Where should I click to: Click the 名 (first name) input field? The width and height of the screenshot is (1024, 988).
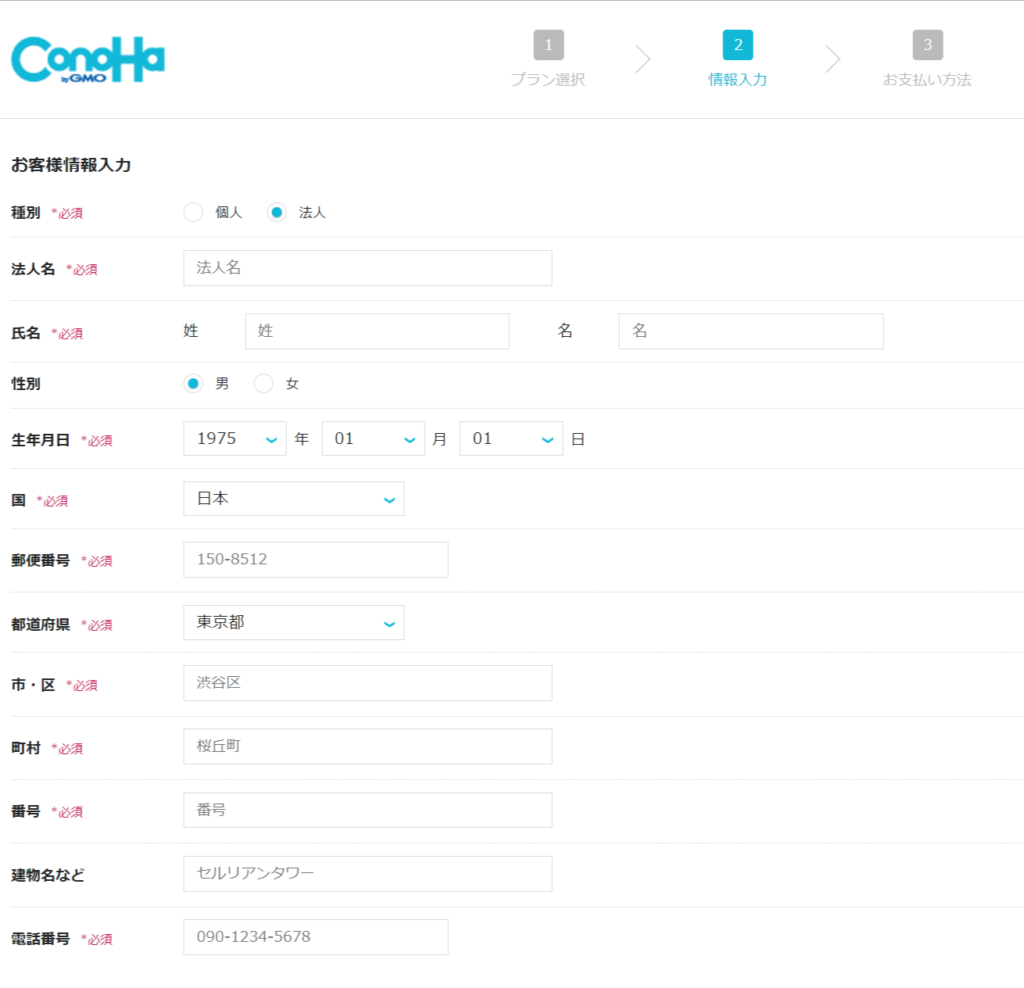tap(750, 331)
